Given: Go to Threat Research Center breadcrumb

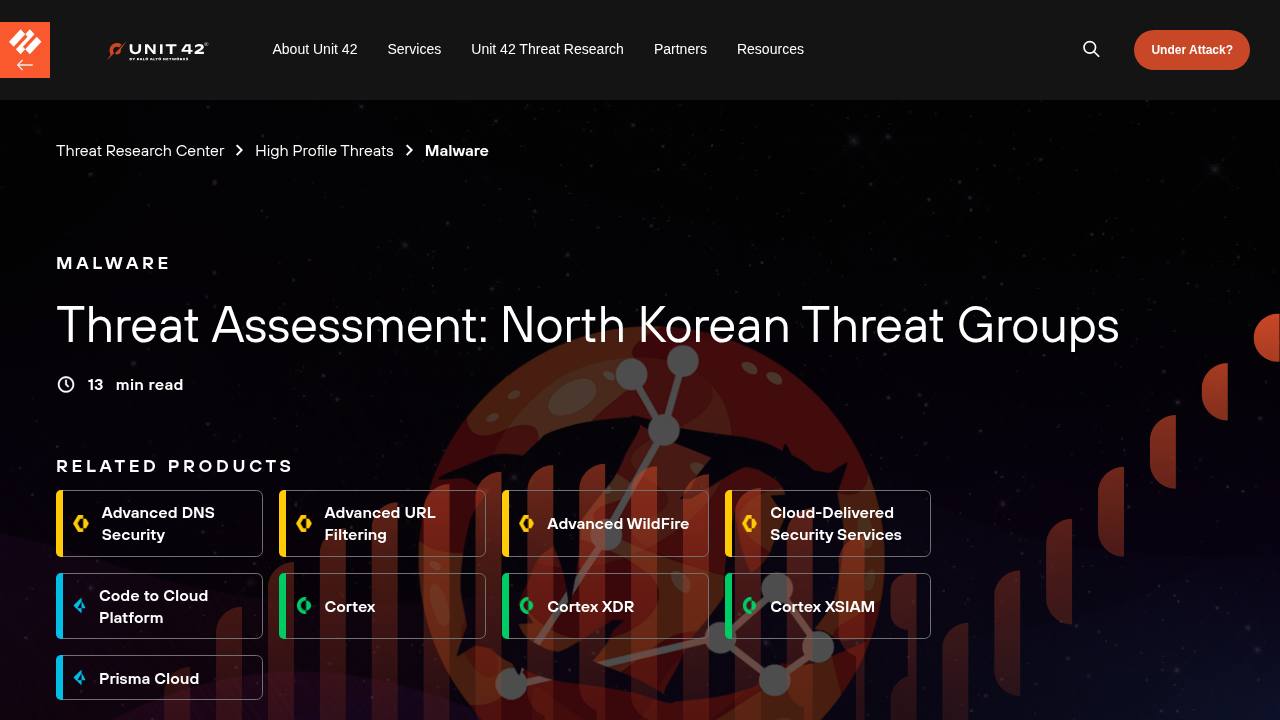Looking at the screenshot, I should [x=140, y=150].
